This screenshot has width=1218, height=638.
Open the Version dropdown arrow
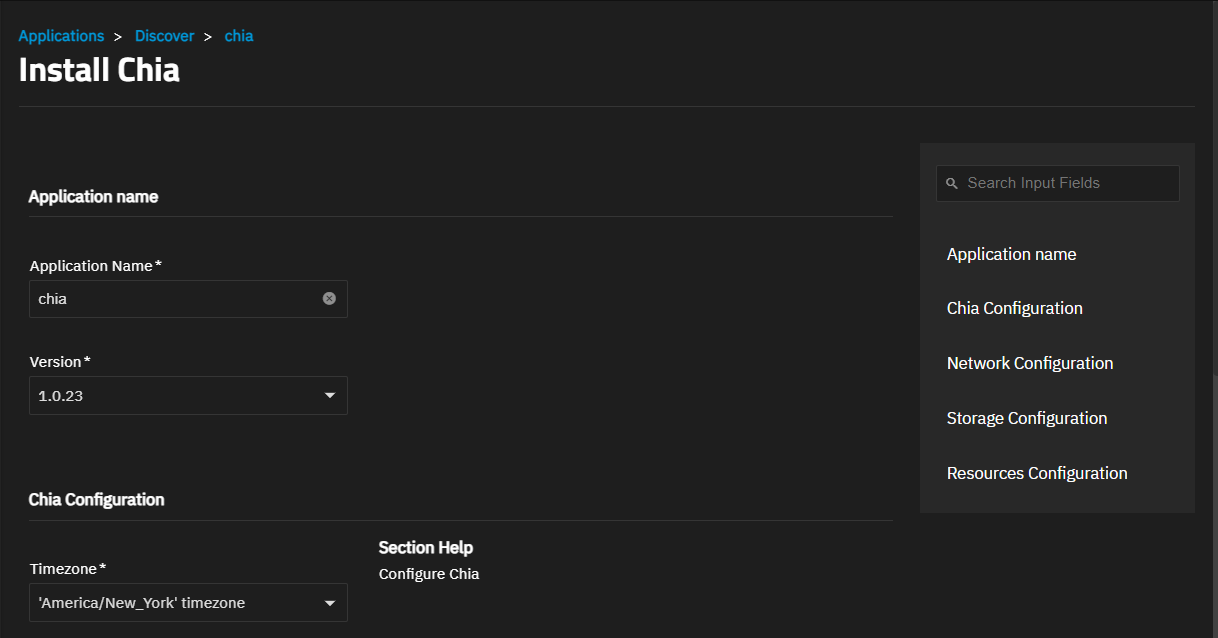coord(330,396)
